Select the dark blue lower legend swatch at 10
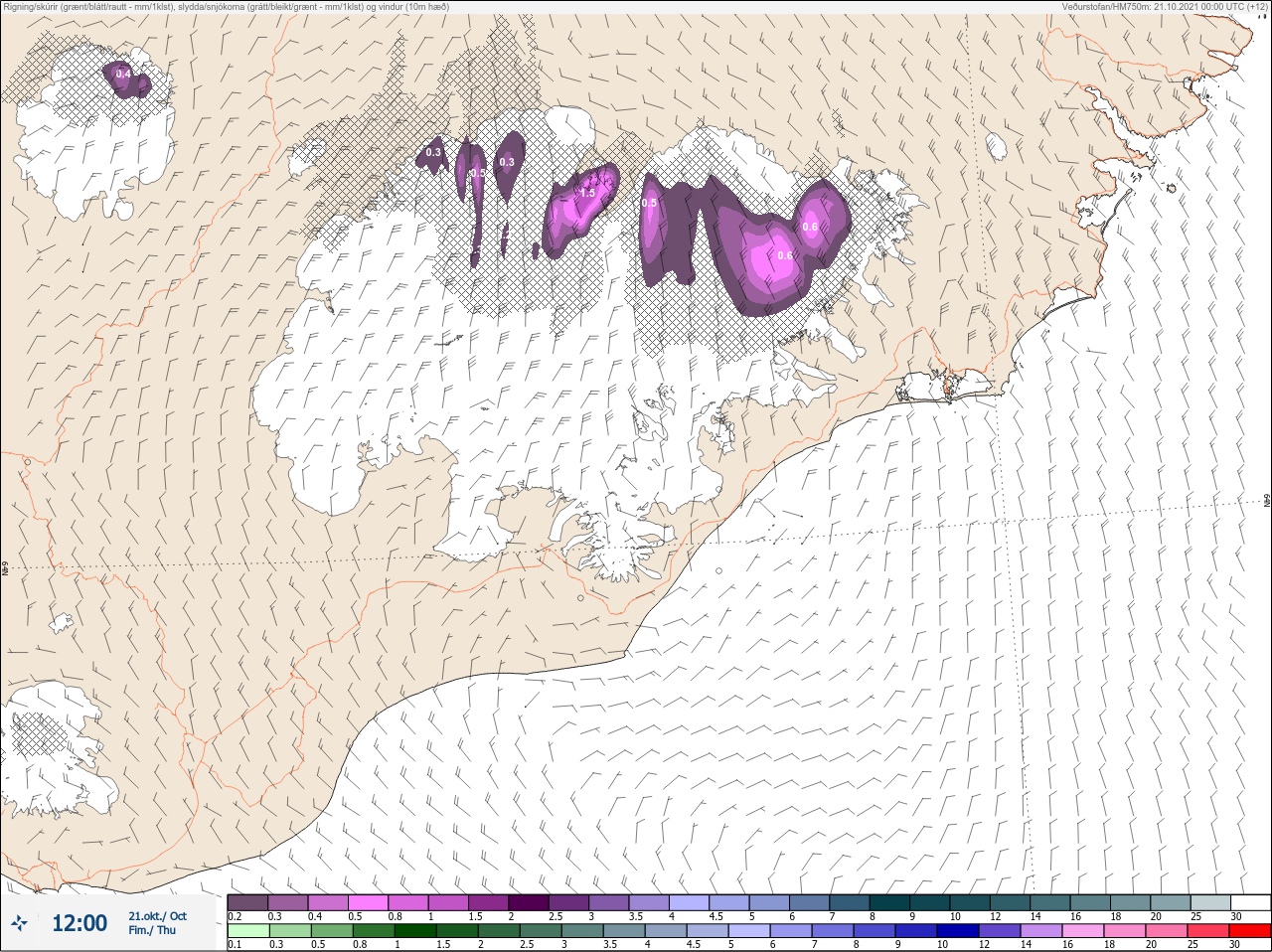Image resolution: width=1272 pixels, height=952 pixels. click(958, 931)
